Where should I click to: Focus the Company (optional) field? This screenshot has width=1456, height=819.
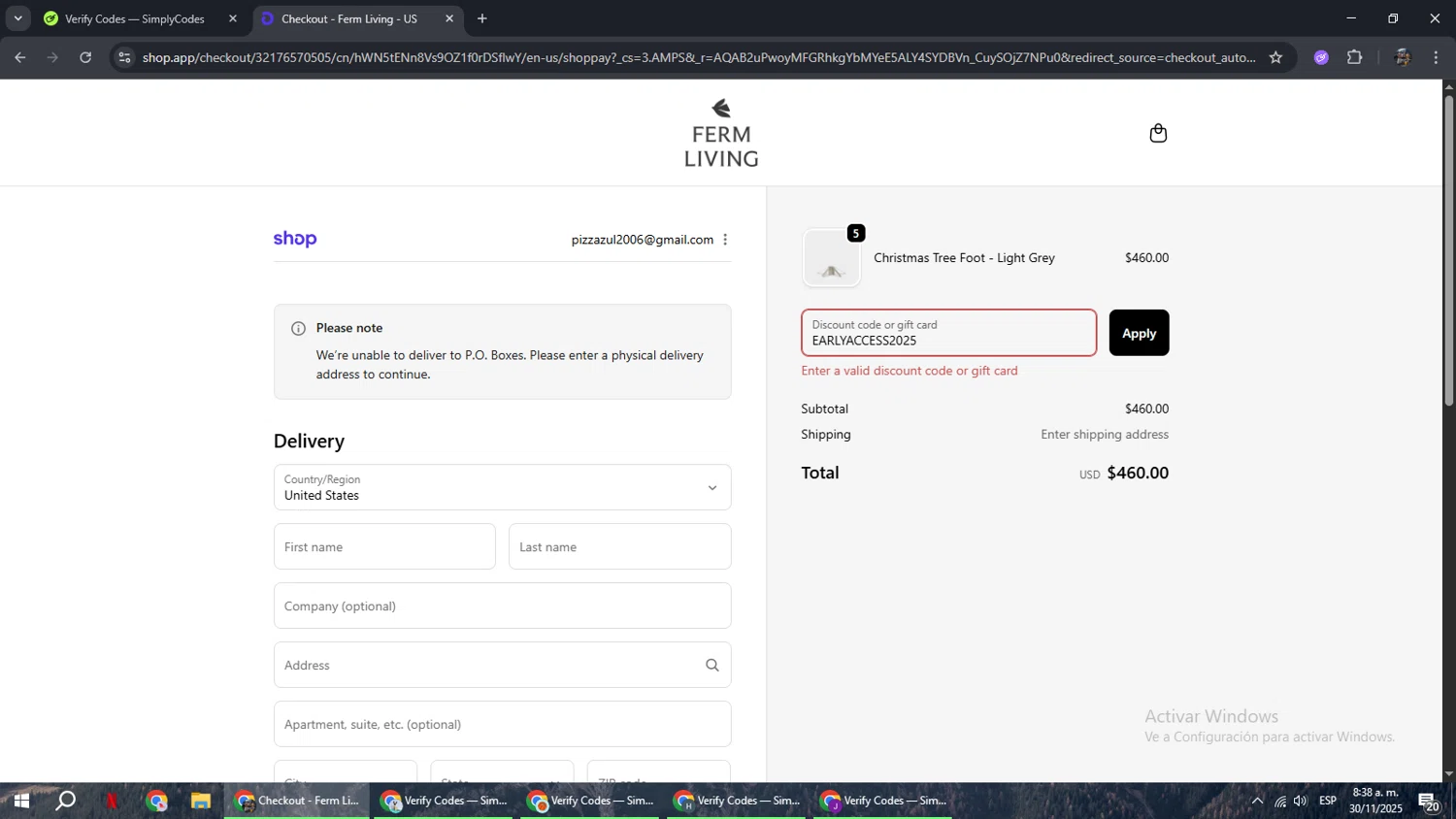[x=502, y=606]
